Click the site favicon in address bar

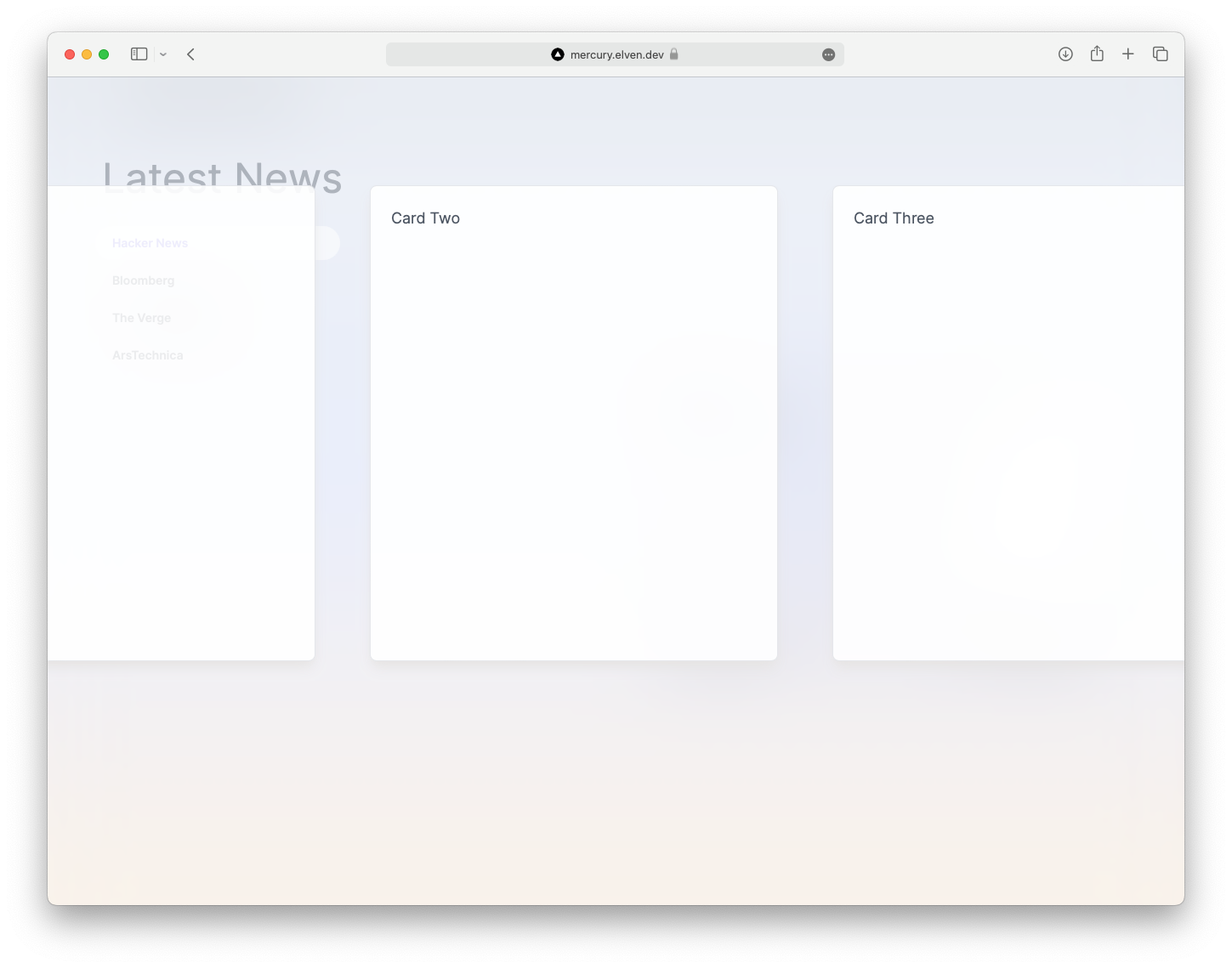coord(558,54)
